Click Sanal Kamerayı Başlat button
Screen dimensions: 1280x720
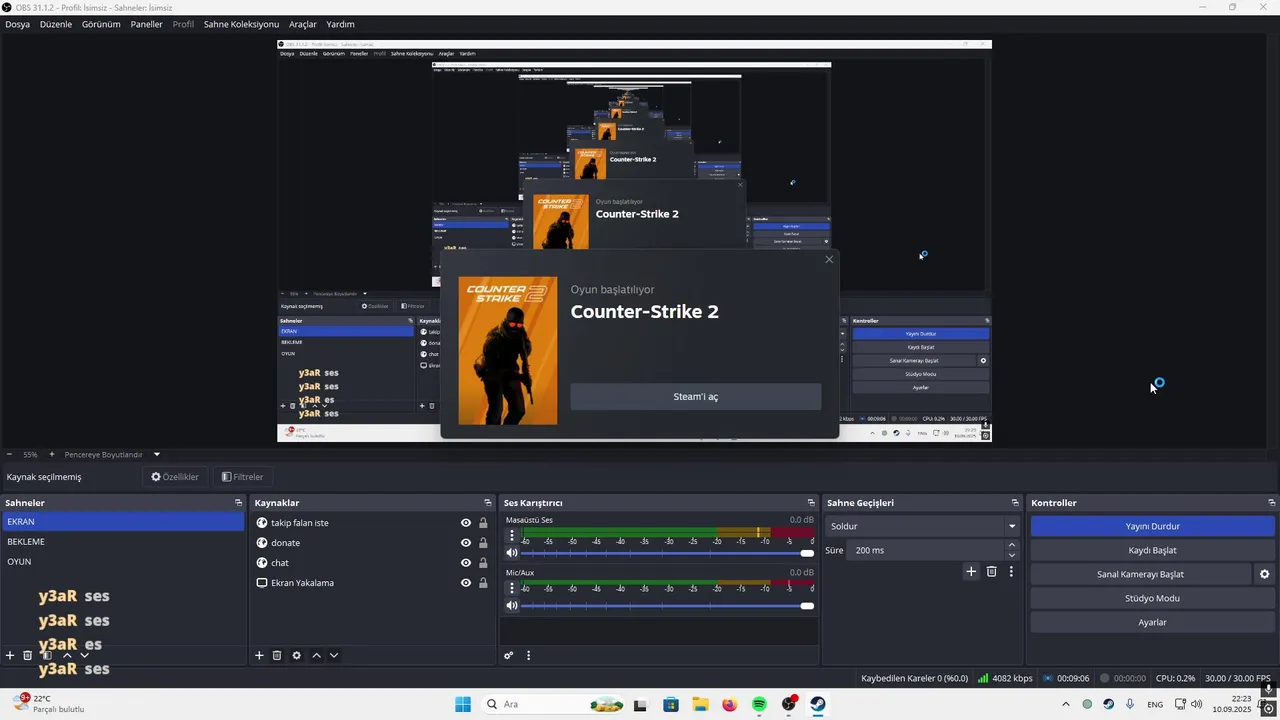click(x=1140, y=574)
